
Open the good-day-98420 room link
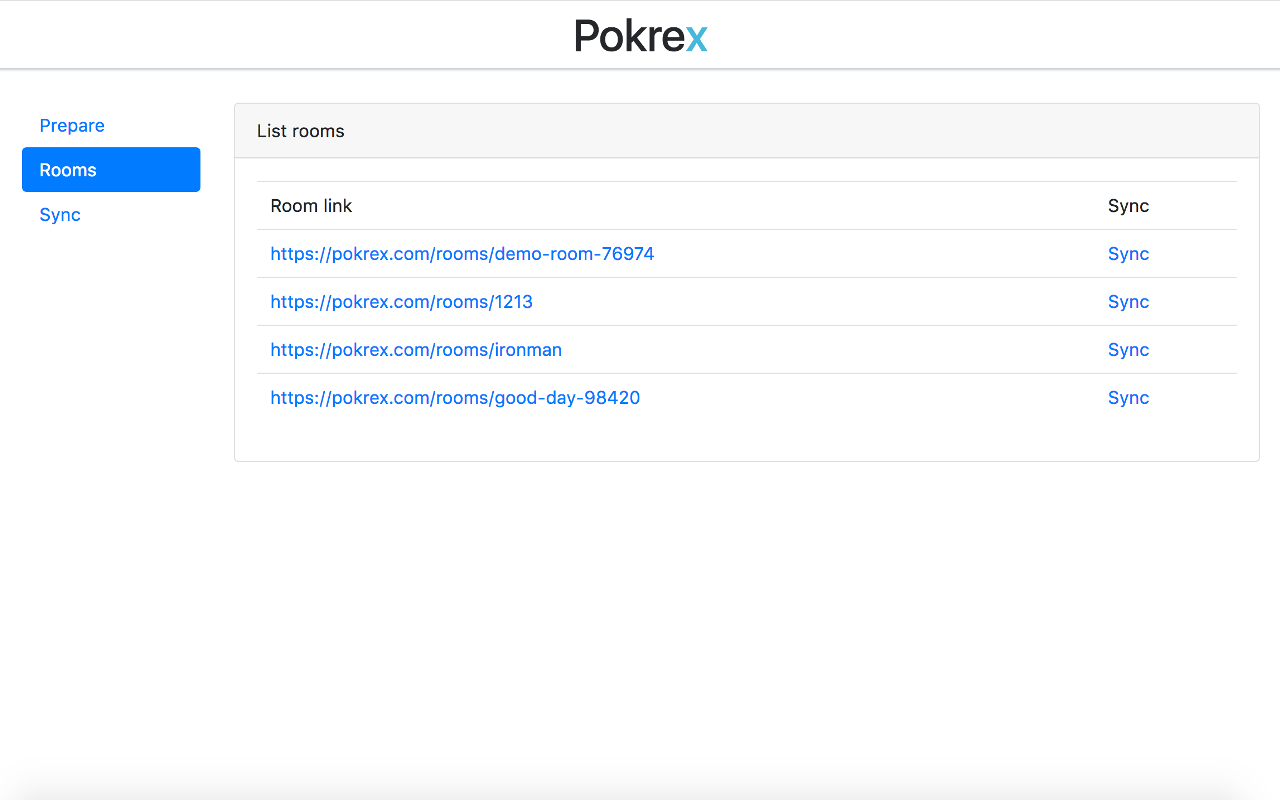coord(455,398)
